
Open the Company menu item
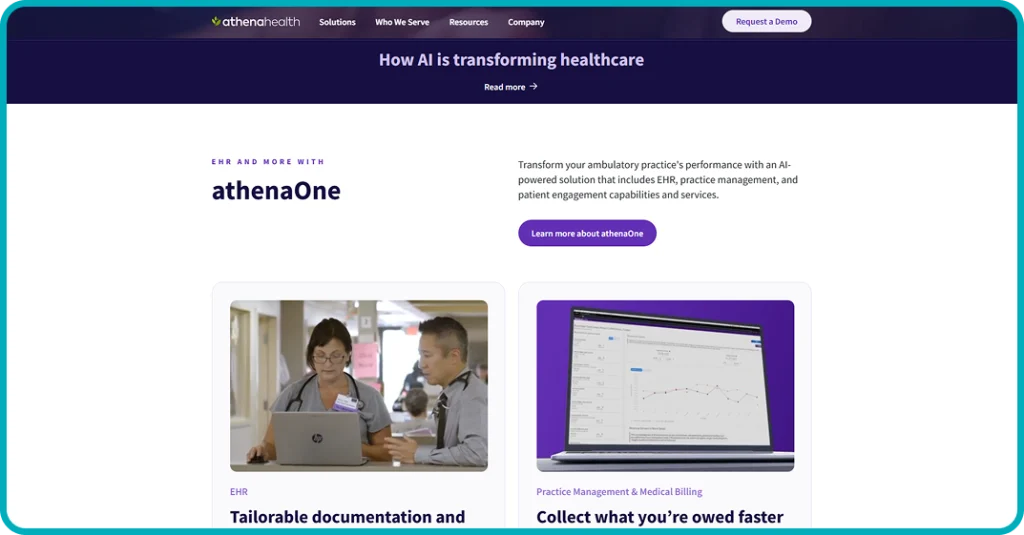click(526, 22)
